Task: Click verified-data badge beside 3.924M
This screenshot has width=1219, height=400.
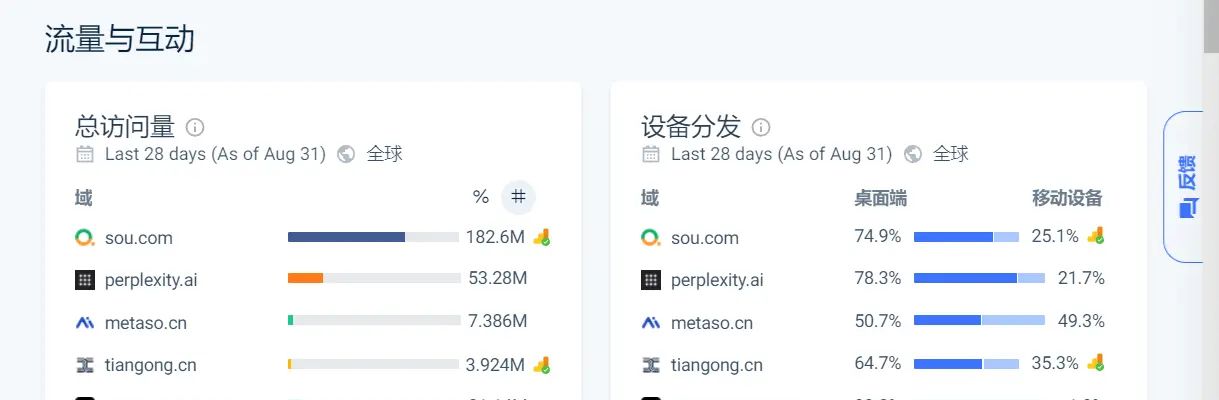Action: 542,365
